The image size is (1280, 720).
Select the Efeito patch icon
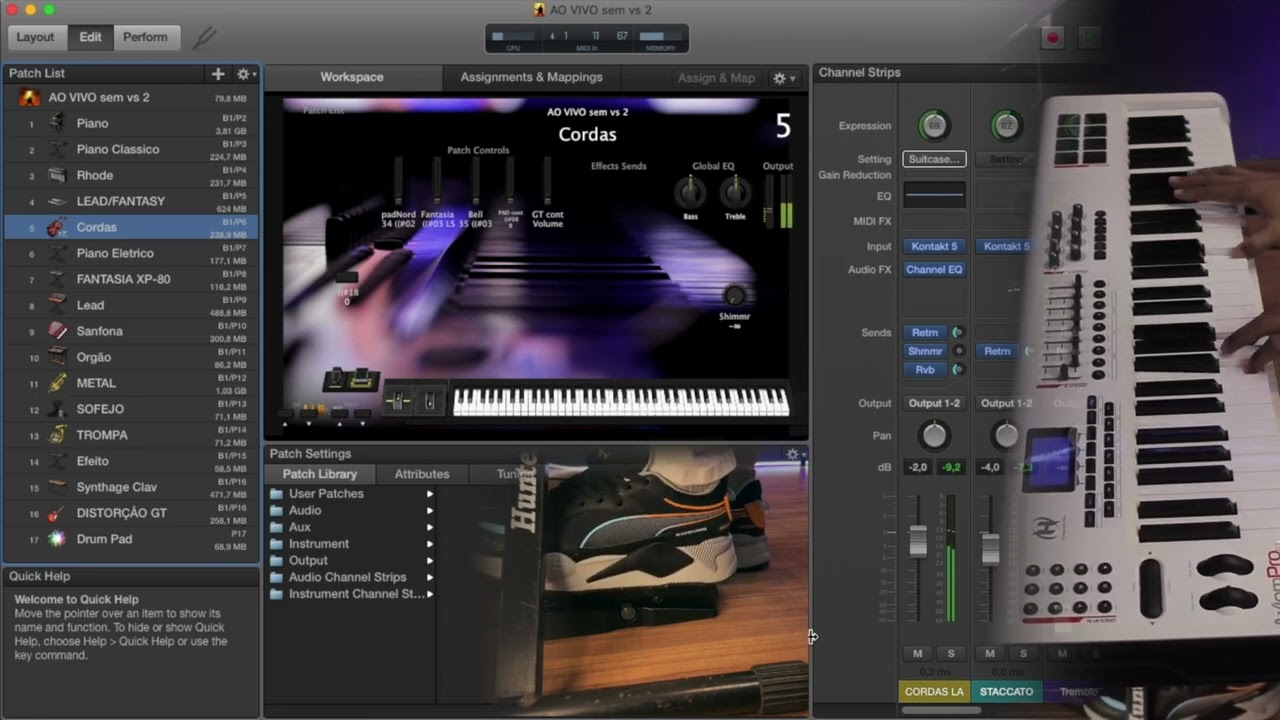click(x=58, y=461)
